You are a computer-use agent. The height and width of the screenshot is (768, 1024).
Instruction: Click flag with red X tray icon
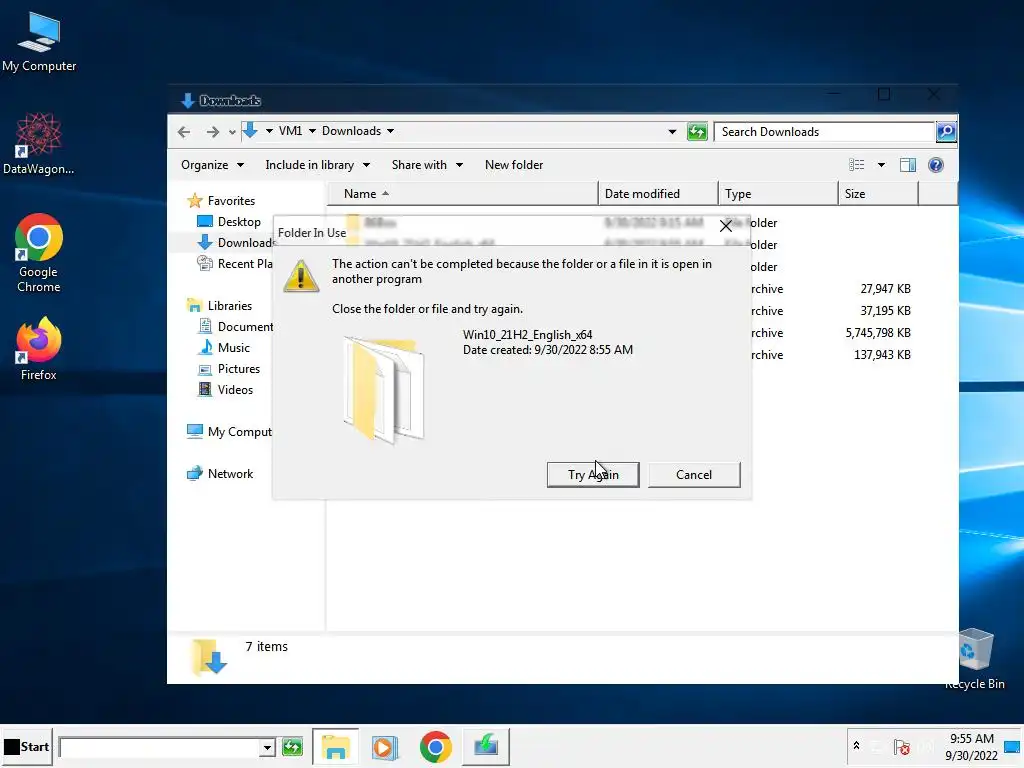click(x=902, y=747)
